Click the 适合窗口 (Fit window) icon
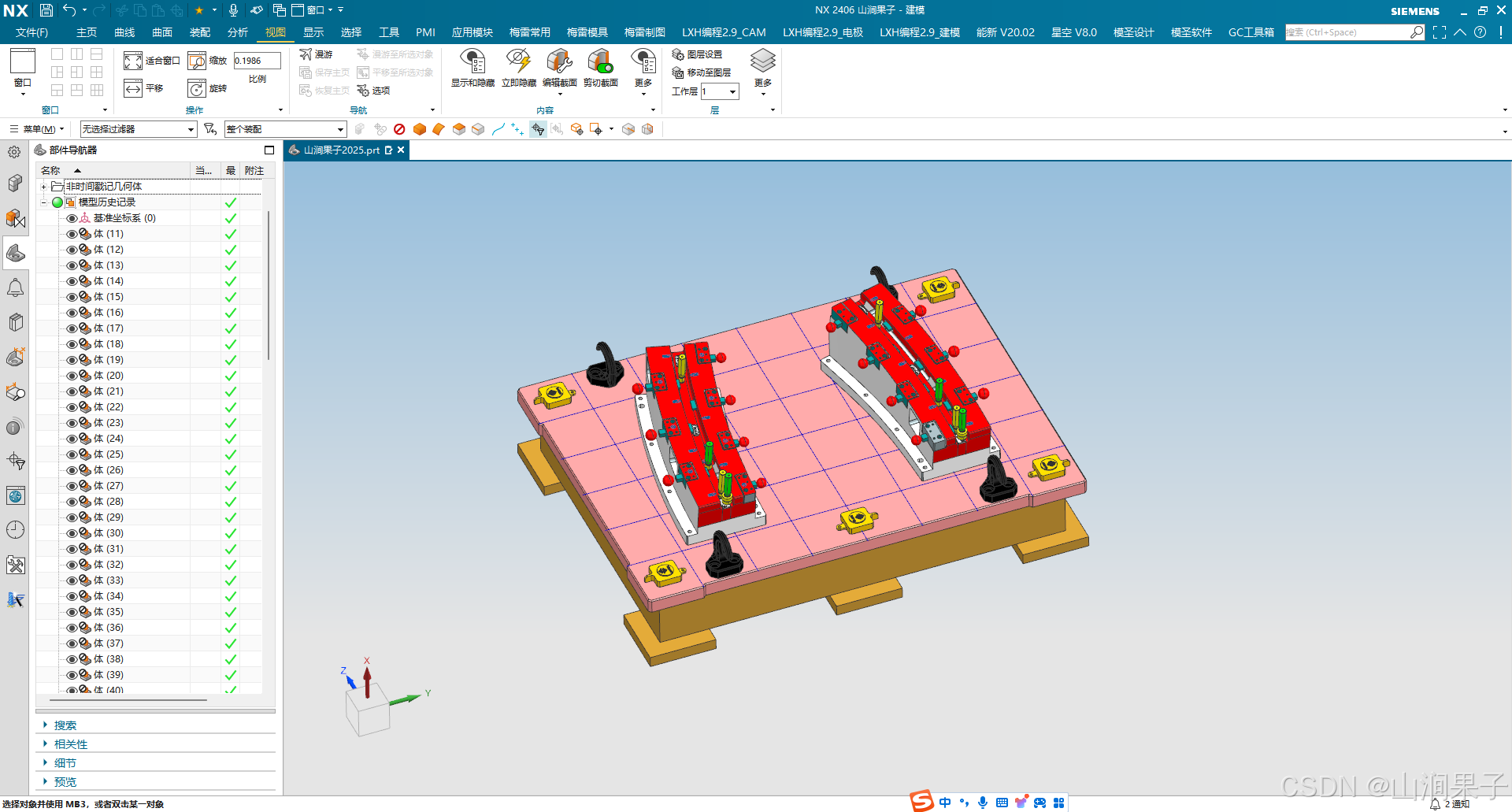 coord(133,61)
